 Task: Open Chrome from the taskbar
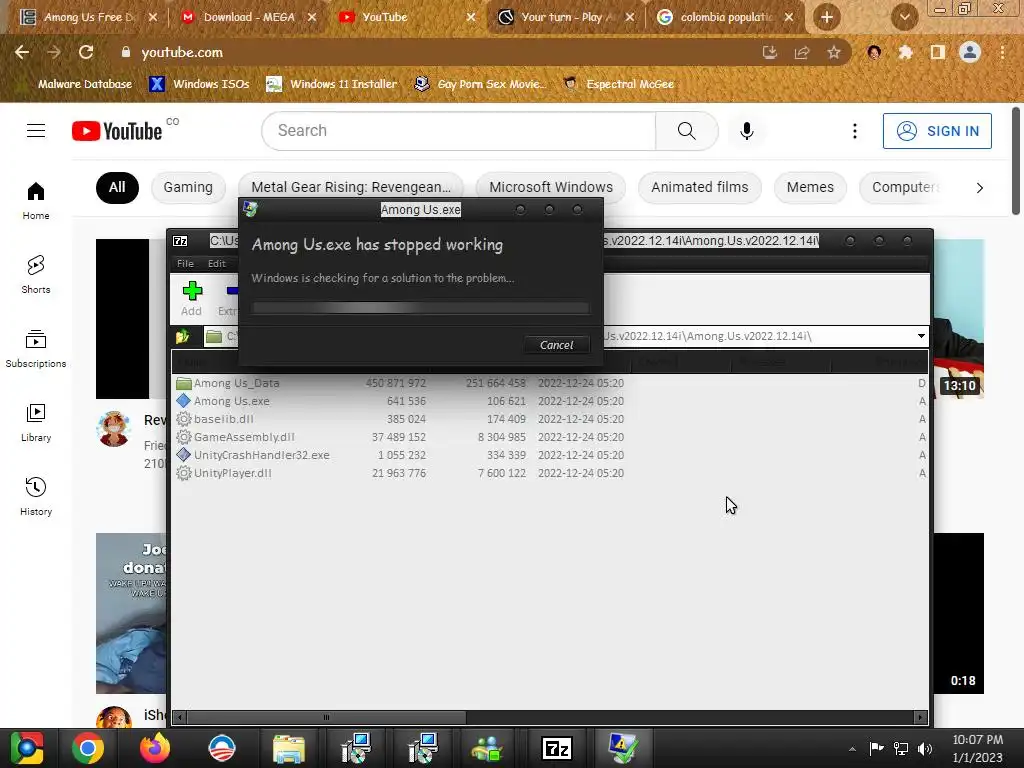(88, 748)
